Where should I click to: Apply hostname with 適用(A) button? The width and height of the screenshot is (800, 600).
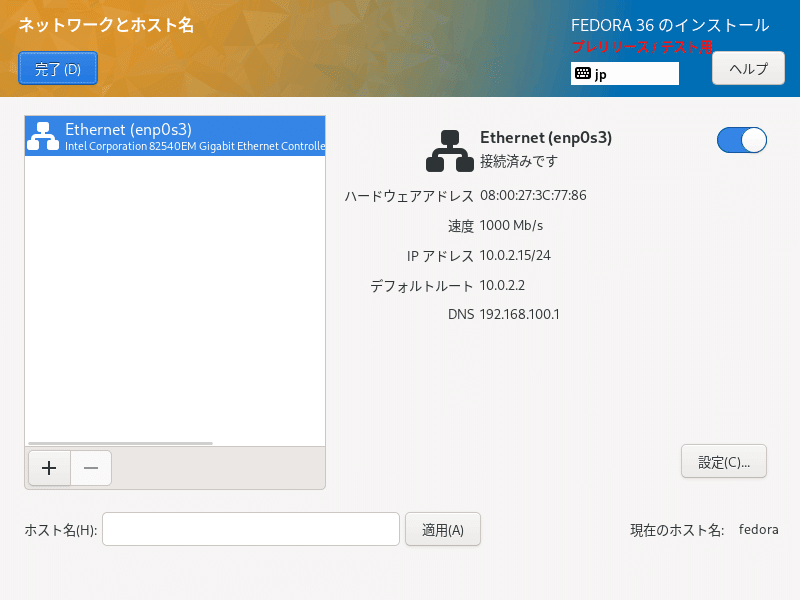click(443, 530)
